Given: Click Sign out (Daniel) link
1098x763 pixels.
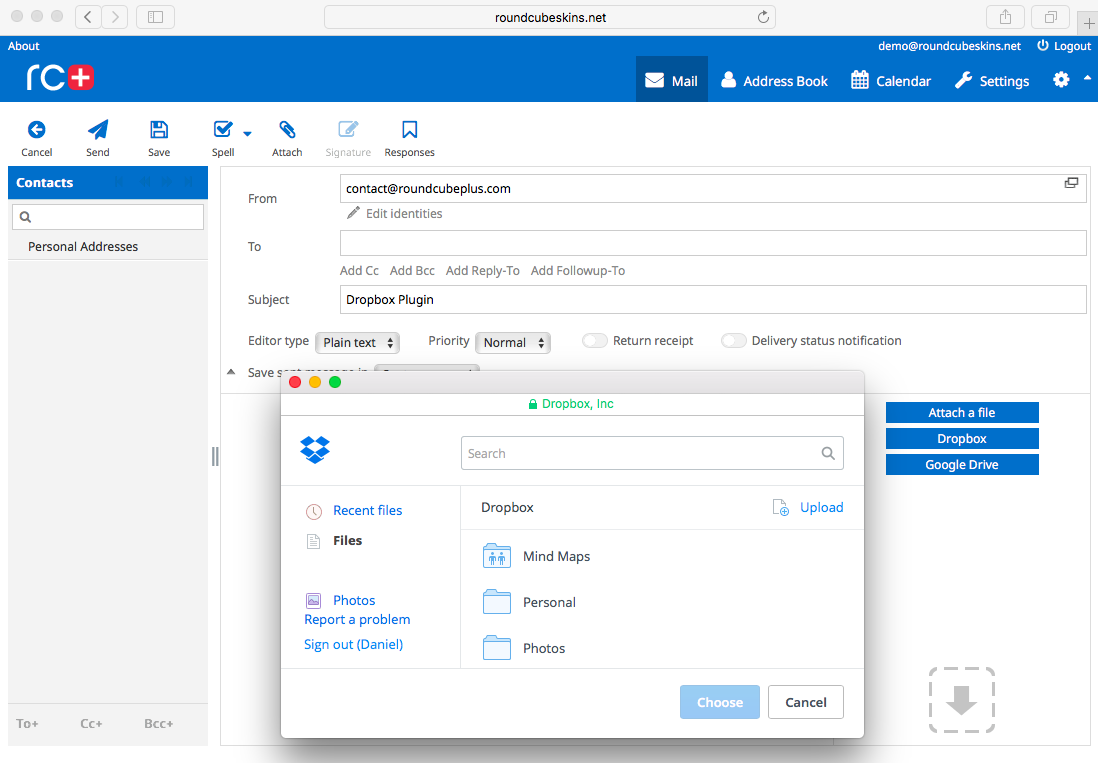Looking at the screenshot, I should coord(354,644).
